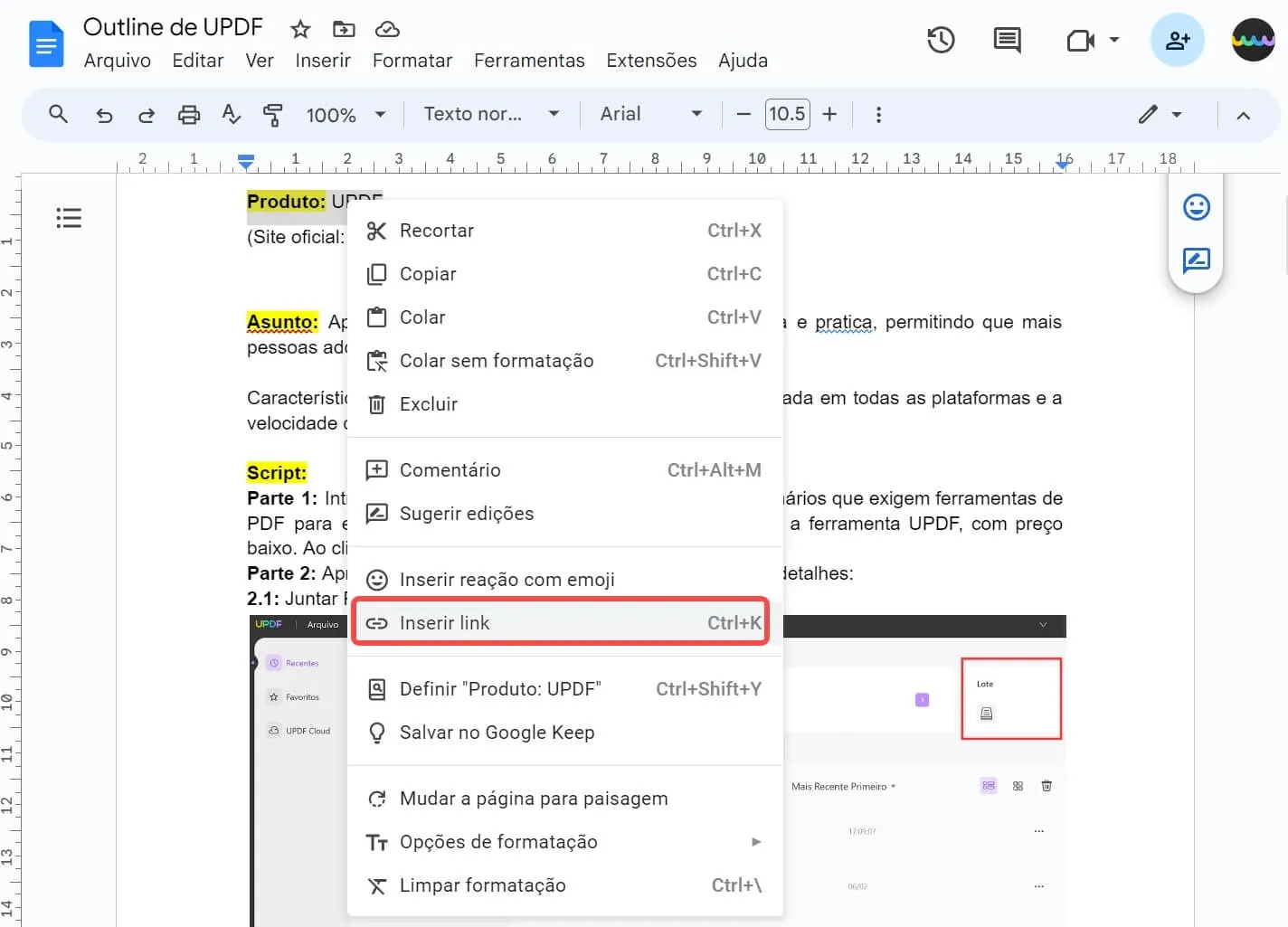1288x927 pixels.
Task: Choose Colar sem formatação
Action: (x=565, y=361)
